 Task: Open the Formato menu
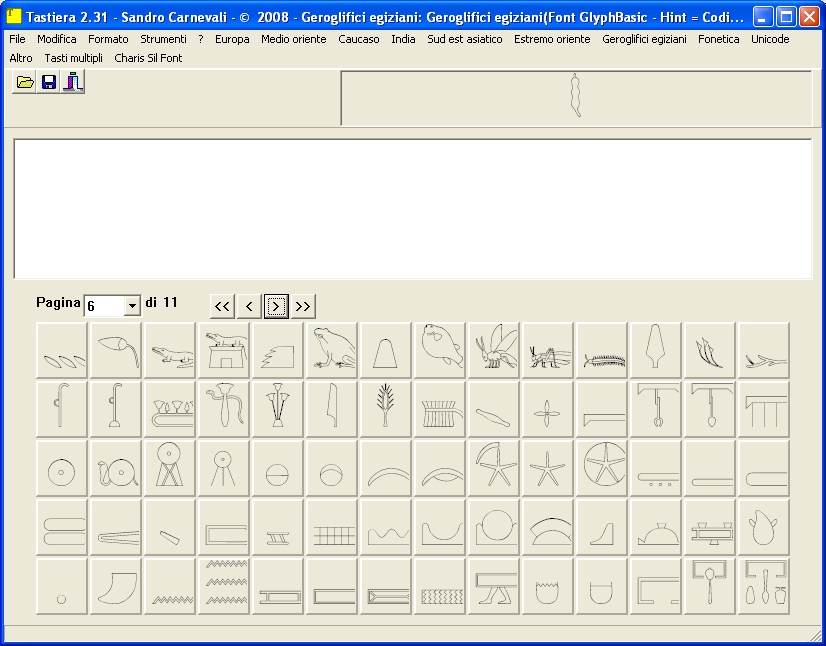tap(108, 39)
